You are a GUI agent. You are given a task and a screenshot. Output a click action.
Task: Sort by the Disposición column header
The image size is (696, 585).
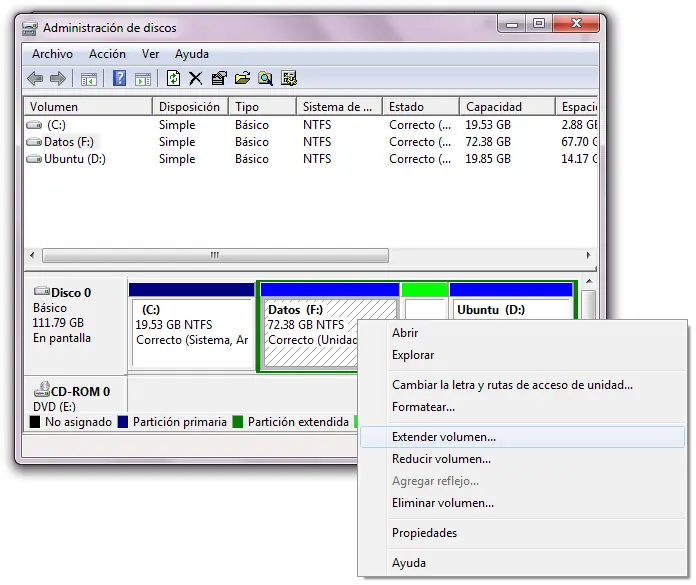pos(190,107)
